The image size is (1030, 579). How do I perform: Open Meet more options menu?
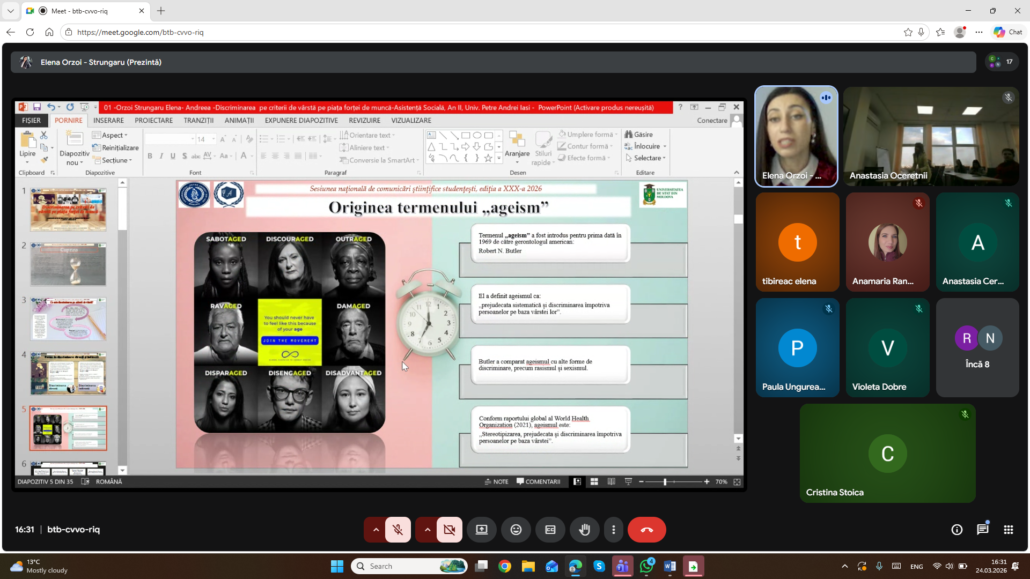tap(614, 530)
